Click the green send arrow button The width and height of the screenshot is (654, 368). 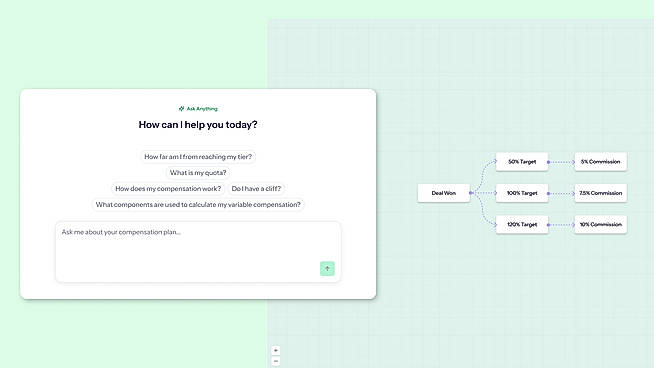(x=327, y=268)
